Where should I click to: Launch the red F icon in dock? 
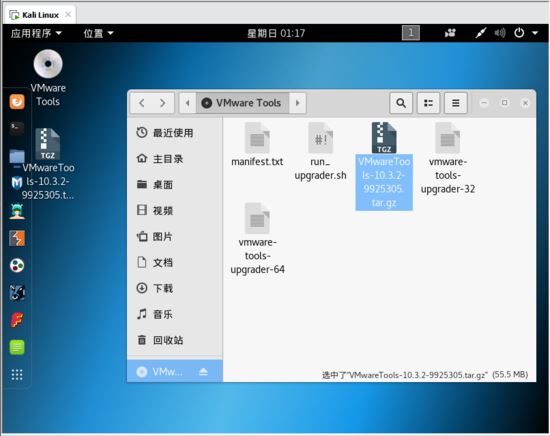click(x=17, y=320)
